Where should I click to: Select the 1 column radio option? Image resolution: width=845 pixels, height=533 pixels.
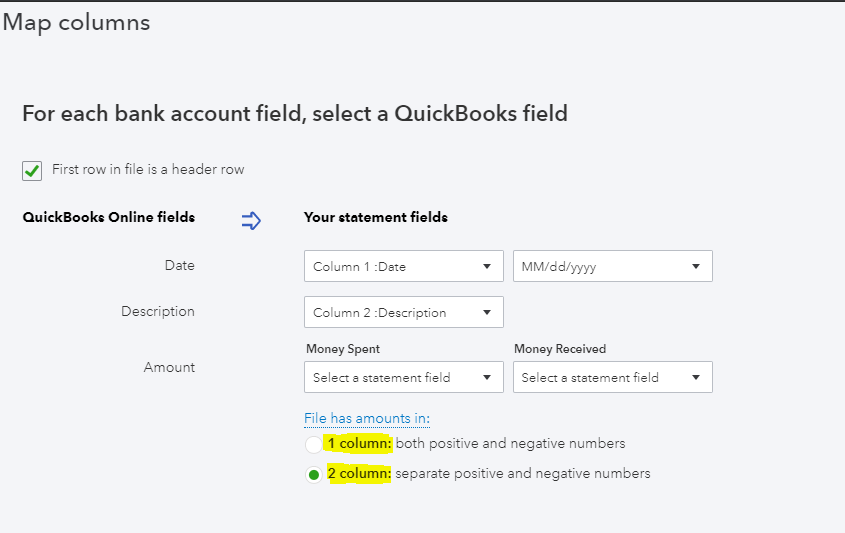click(x=315, y=444)
